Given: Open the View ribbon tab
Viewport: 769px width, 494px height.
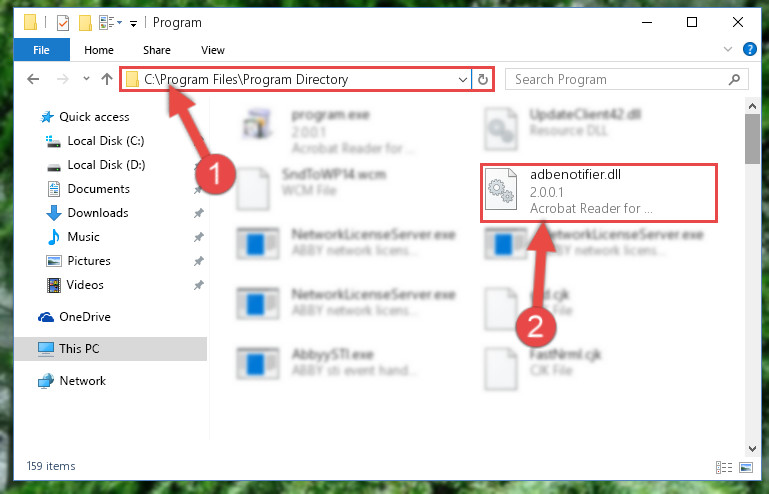Looking at the screenshot, I should point(212,50).
